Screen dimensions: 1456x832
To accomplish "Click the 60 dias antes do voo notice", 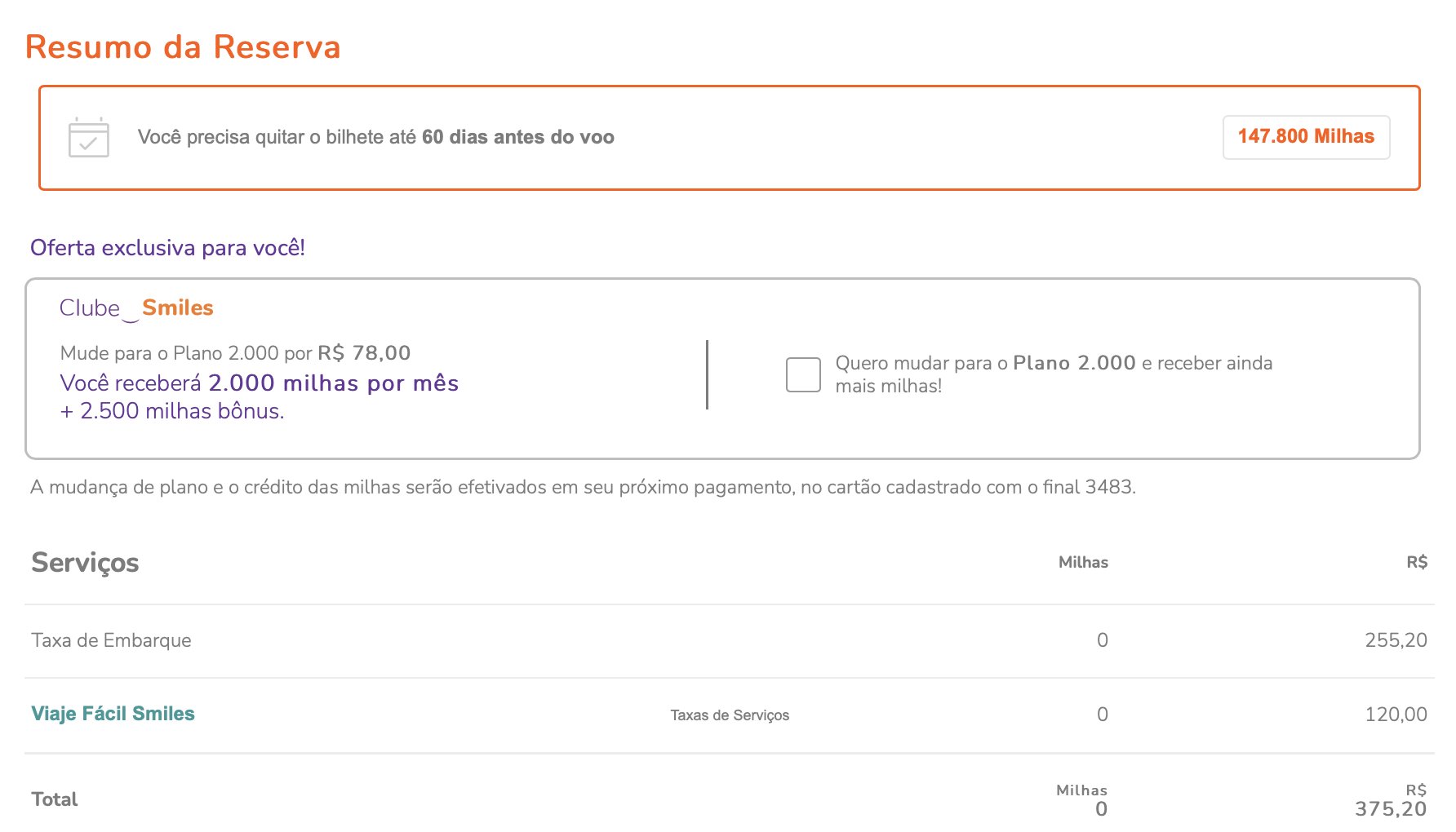I will tap(376, 137).
